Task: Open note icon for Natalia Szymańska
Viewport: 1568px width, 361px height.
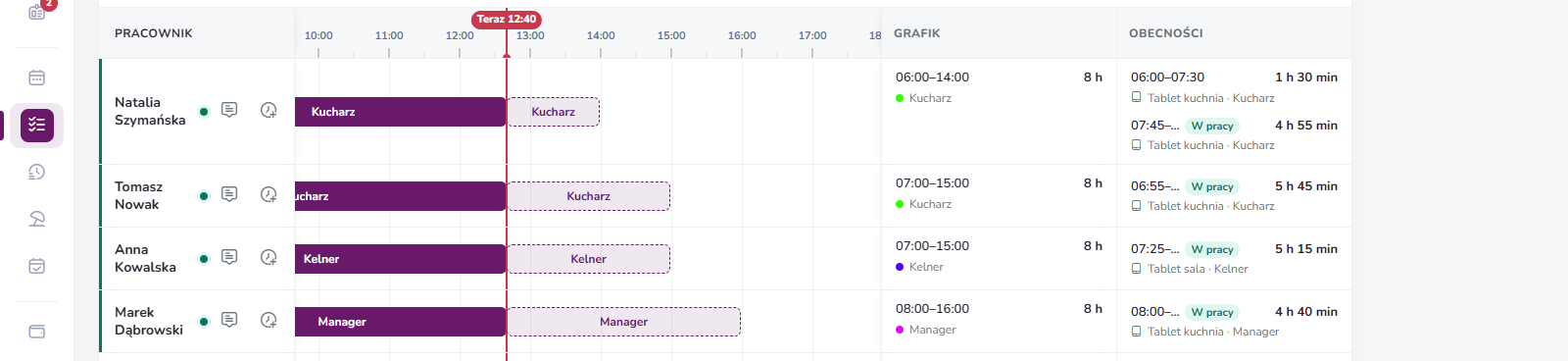Action: [229, 110]
